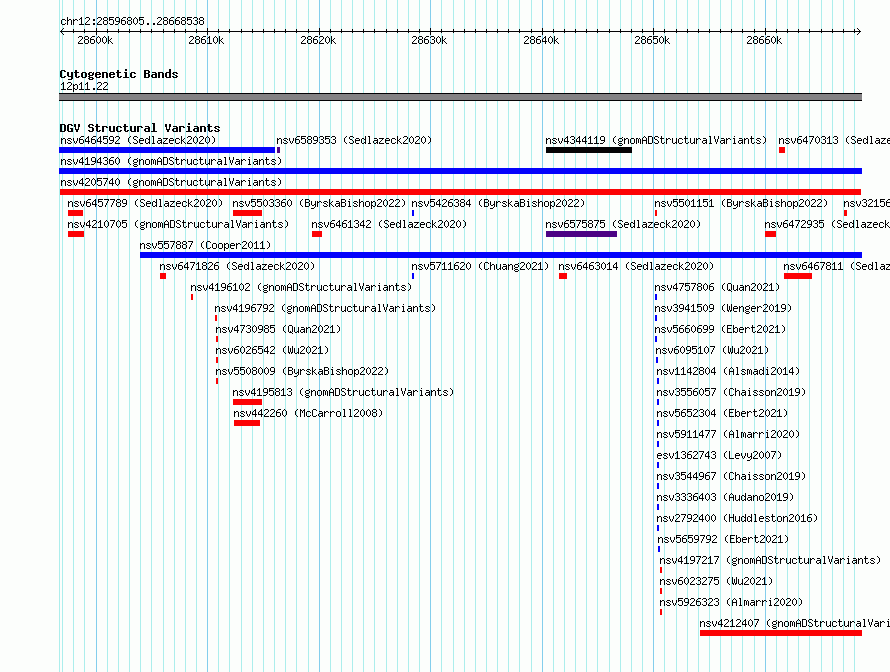Select the nsv6589353 (Sedlazeck2020) label

(x=354, y=140)
